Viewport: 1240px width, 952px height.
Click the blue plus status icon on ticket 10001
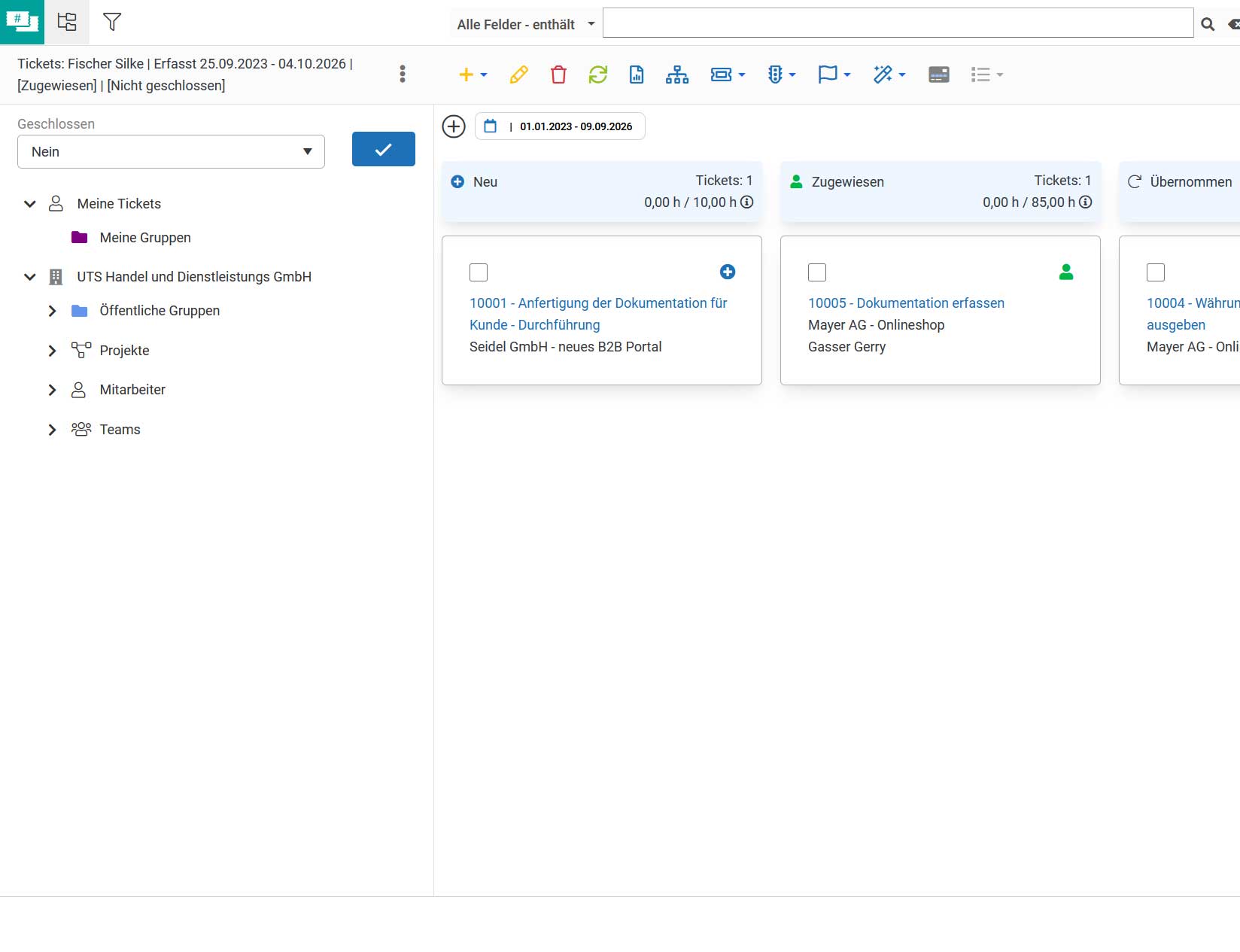tap(728, 272)
